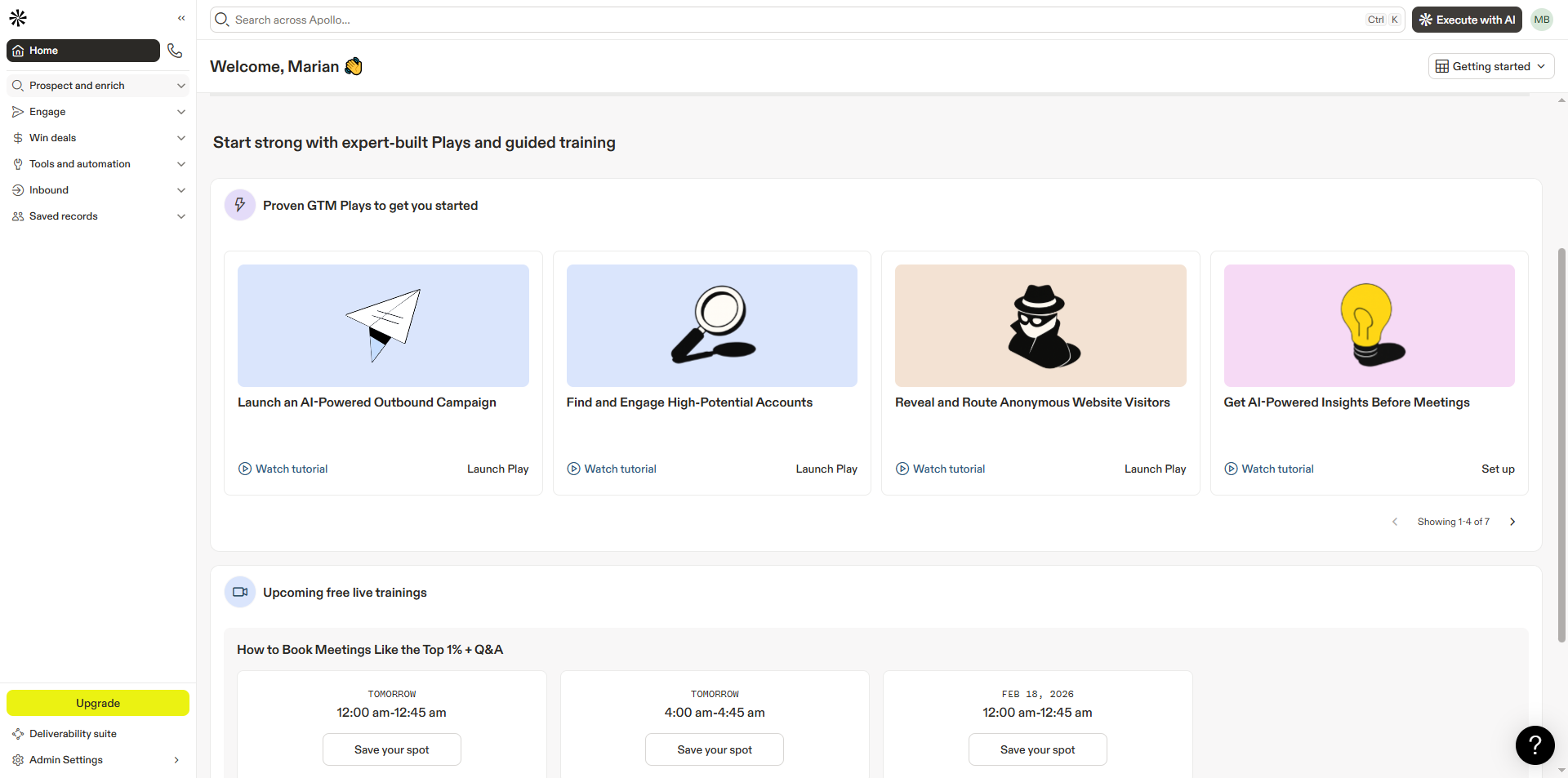This screenshot has height=778, width=1568.
Task: Click the video camera trainings icon
Action: (240, 593)
